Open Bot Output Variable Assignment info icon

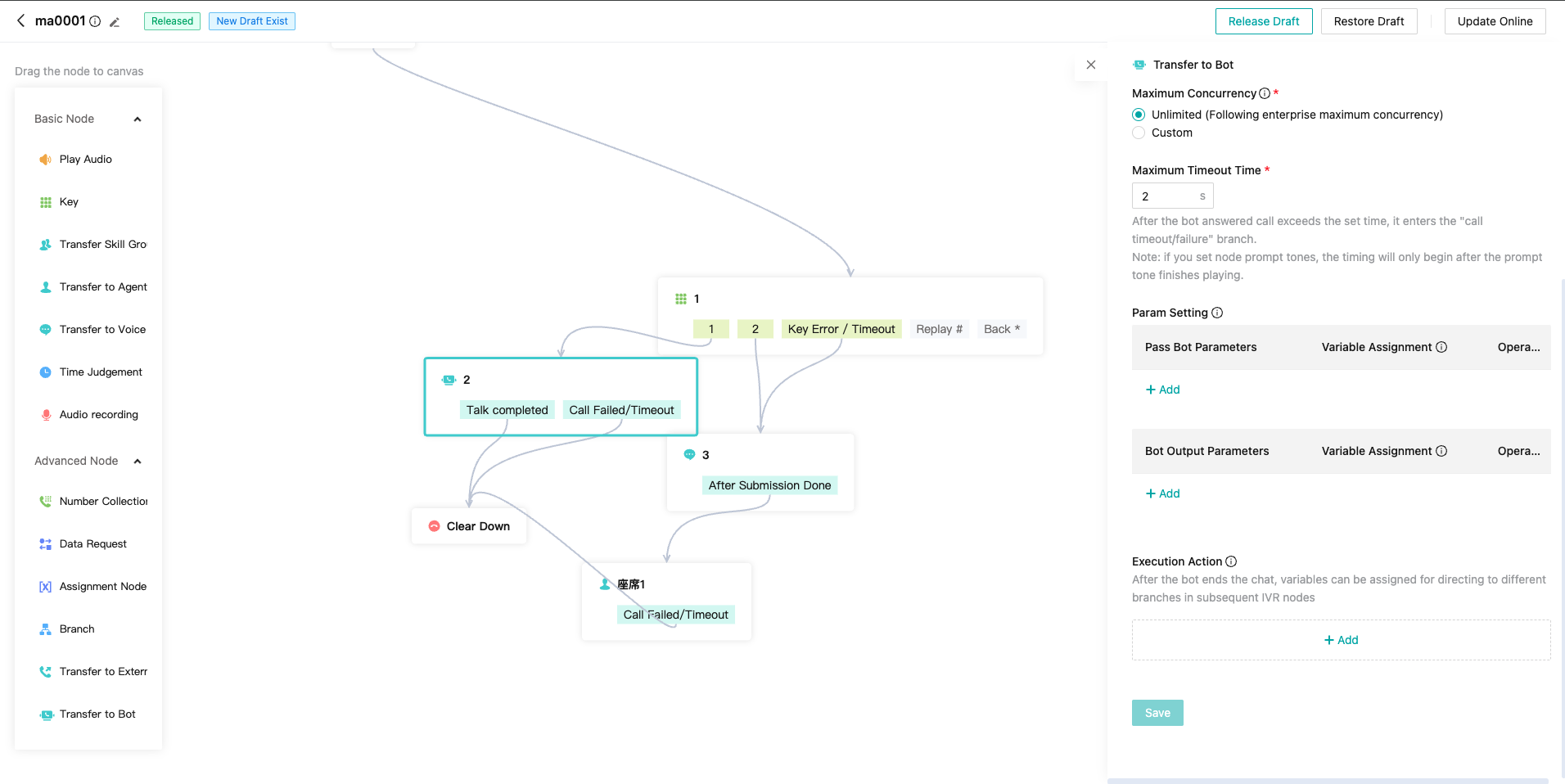[x=1441, y=451]
